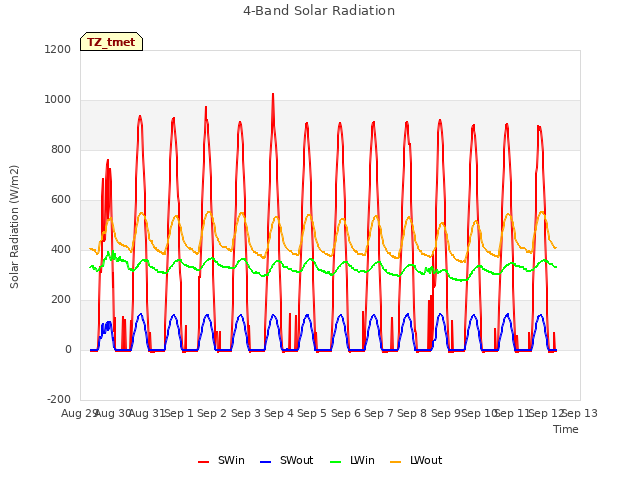Click the 600 y-axis tick label
Screen dimensions: 640x480
tap(61, 200)
